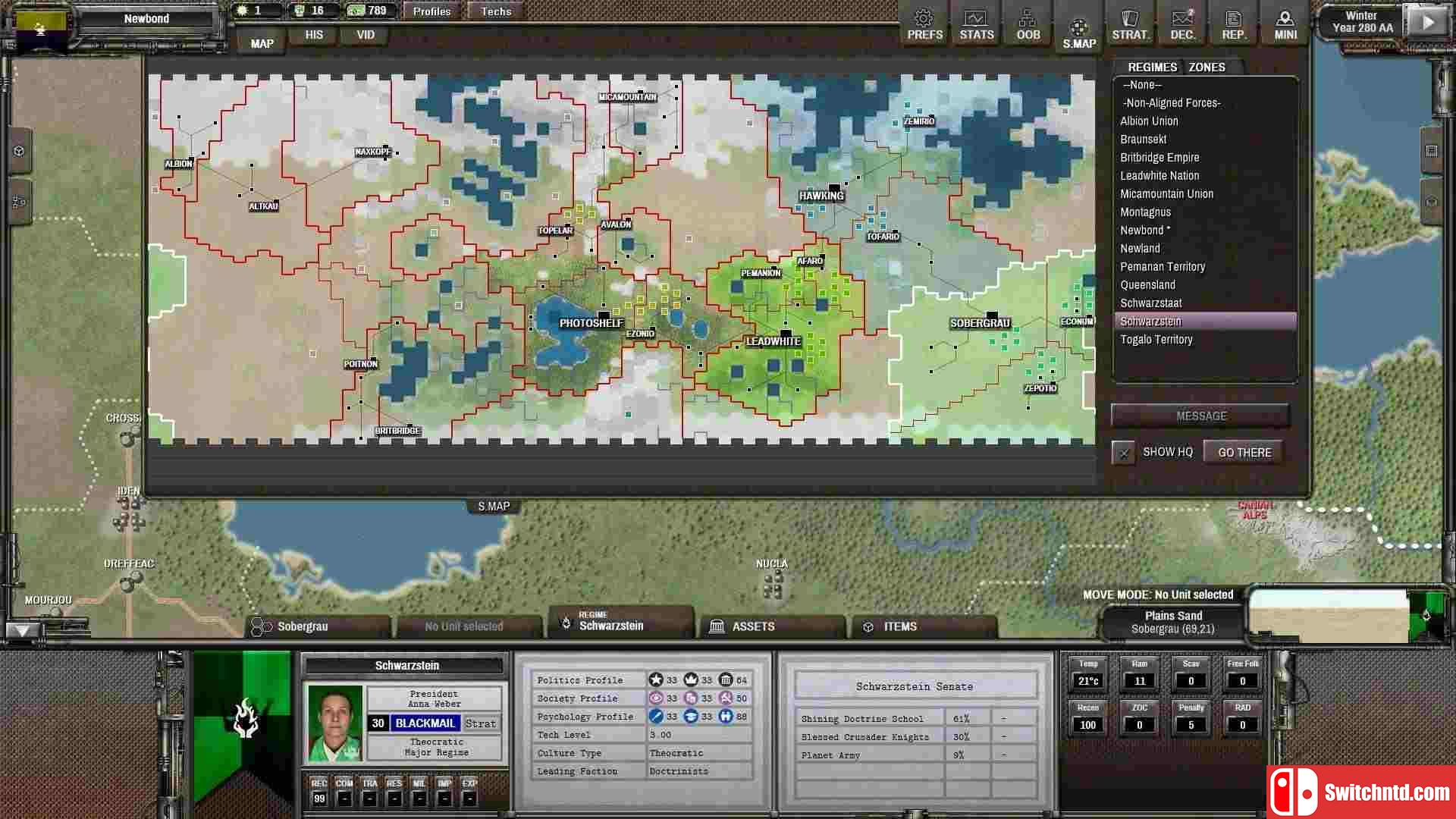The image size is (1456, 819).
Task: Select the VID tab
Action: pyautogui.click(x=366, y=35)
